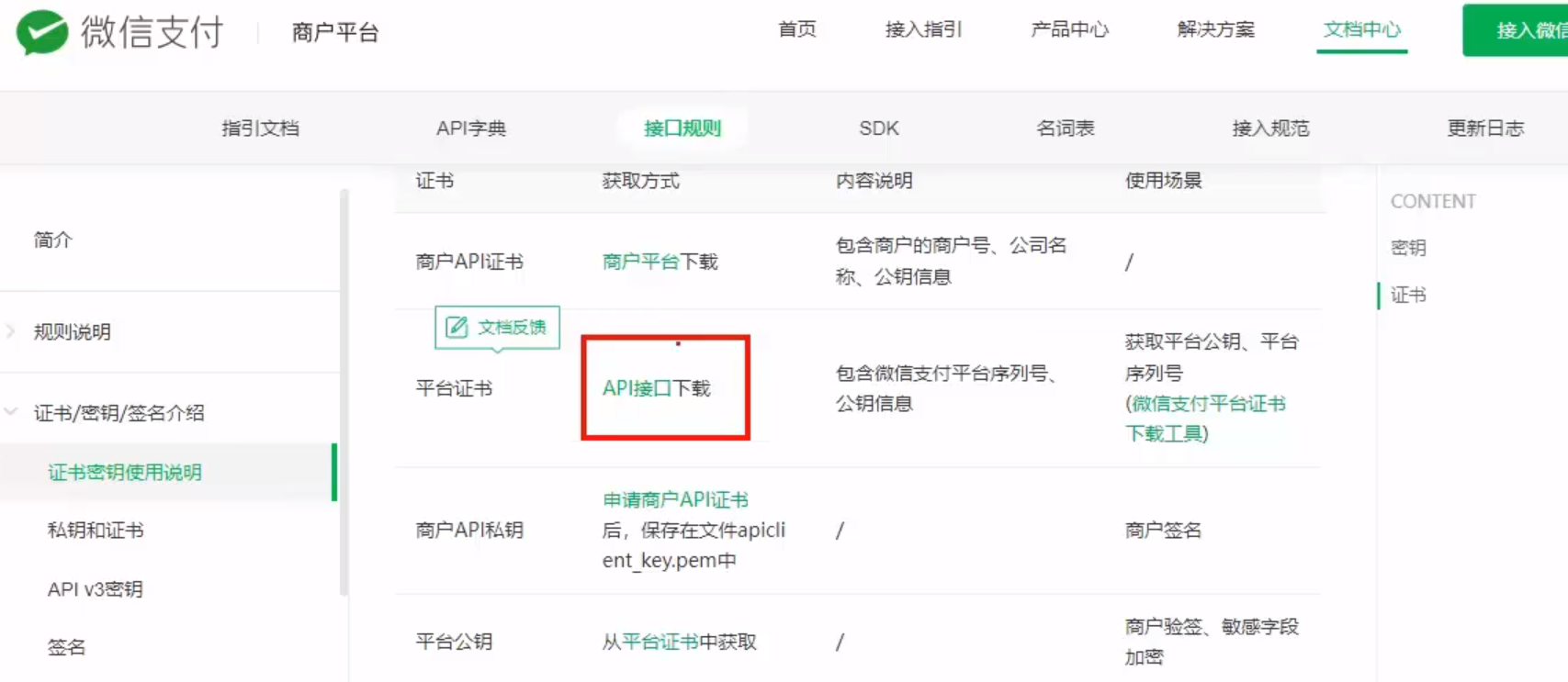
Task: Click the 证书 column header
Action: (434, 181)
